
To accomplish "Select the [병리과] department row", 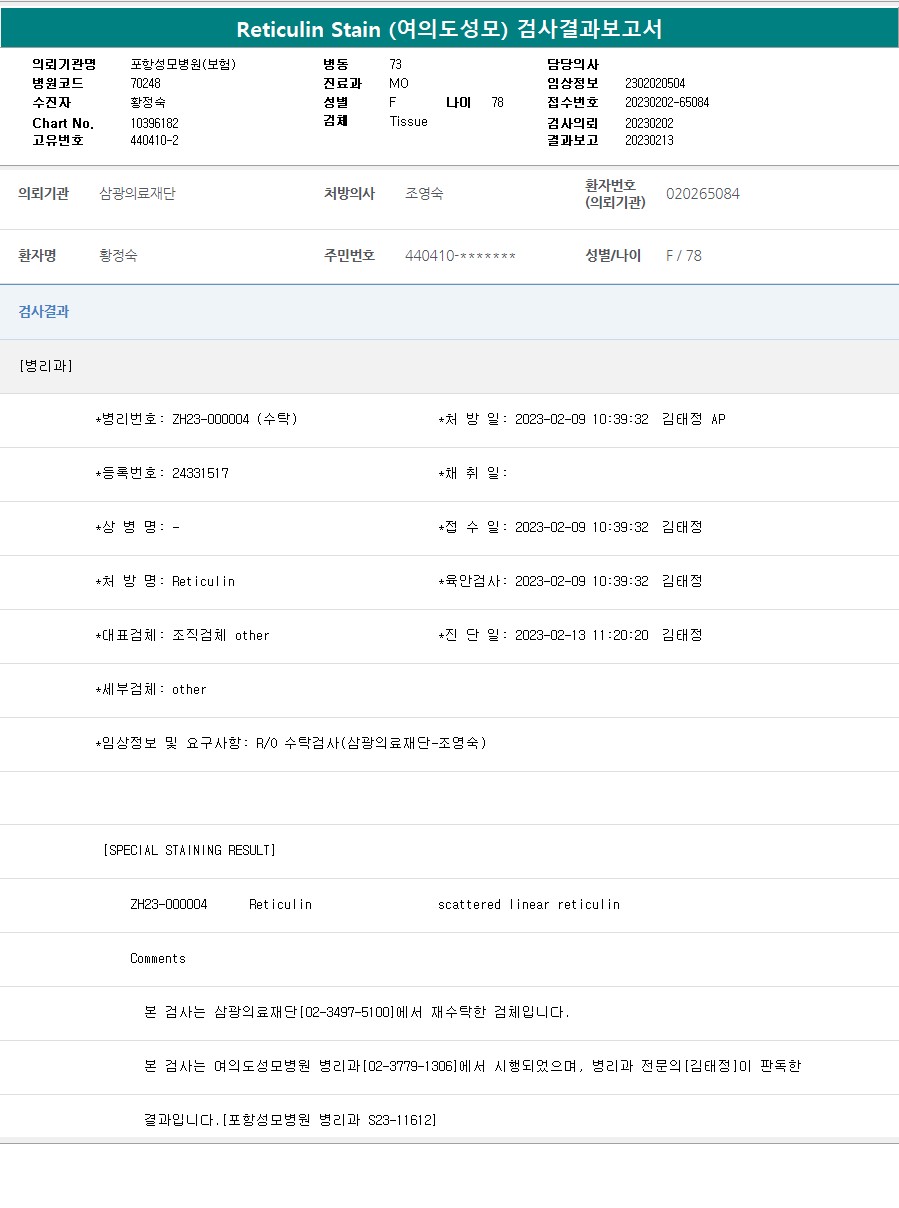I will tap(46, 366).
